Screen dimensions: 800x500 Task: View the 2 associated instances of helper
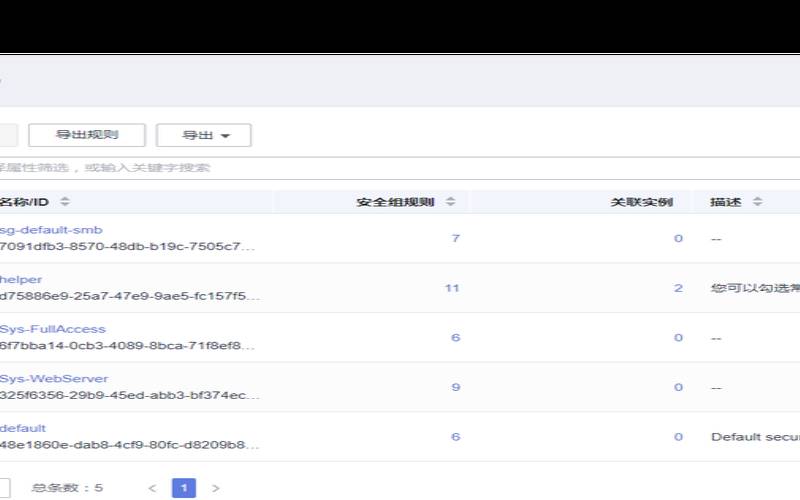tap(678, 288)
